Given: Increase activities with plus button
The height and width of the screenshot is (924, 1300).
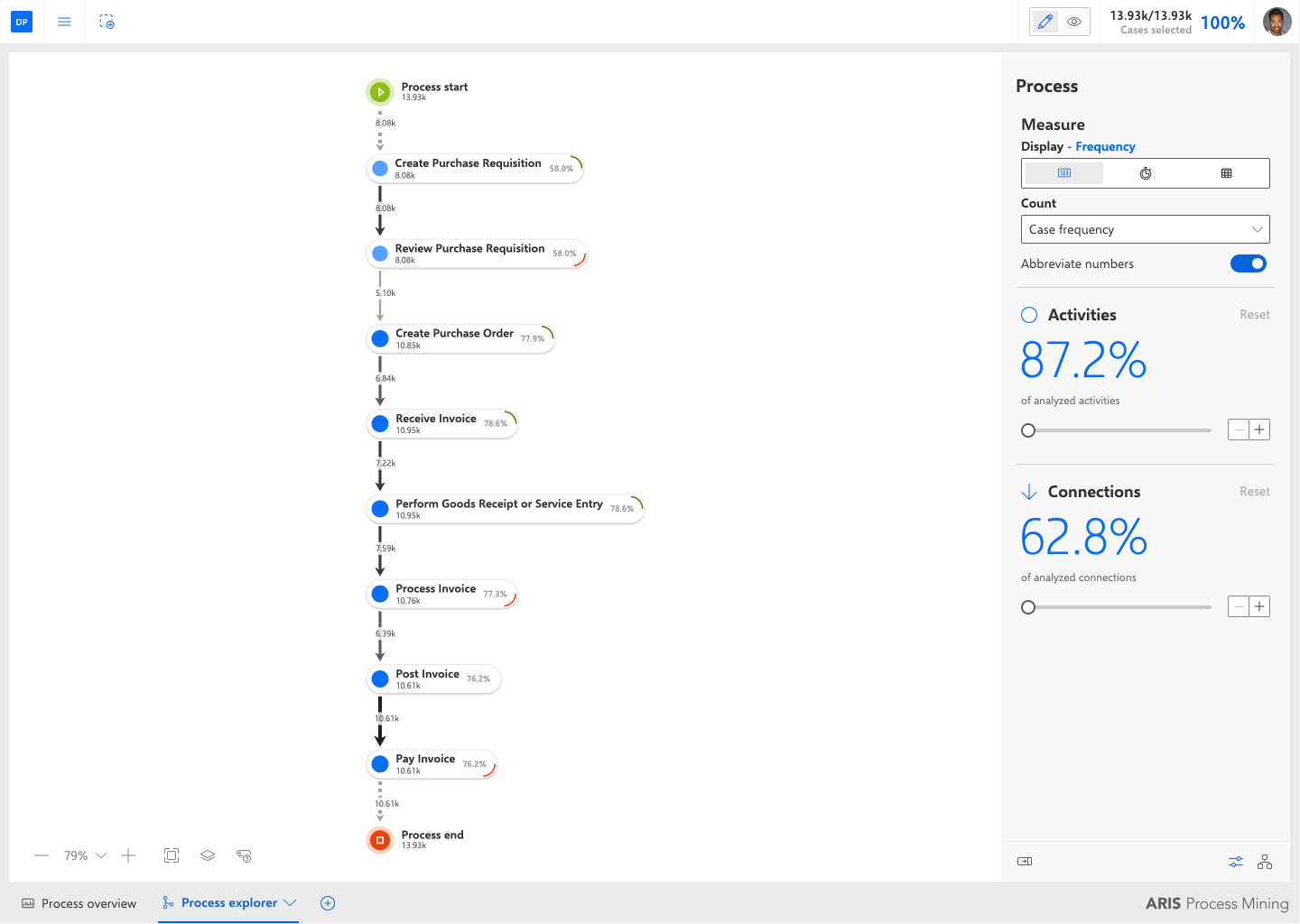Looking at the screenshot, I should [x=1259, y=430].
